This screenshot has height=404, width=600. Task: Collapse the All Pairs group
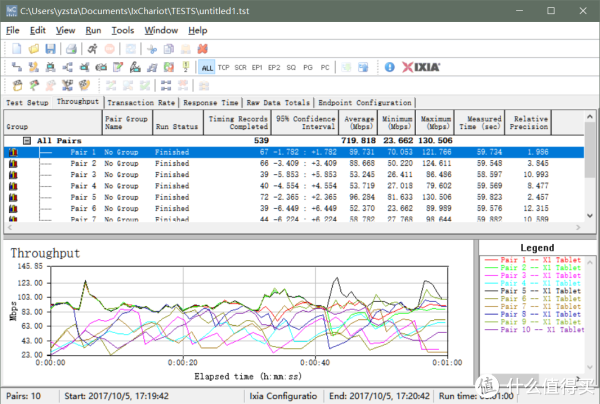click(x=27, y=141)
